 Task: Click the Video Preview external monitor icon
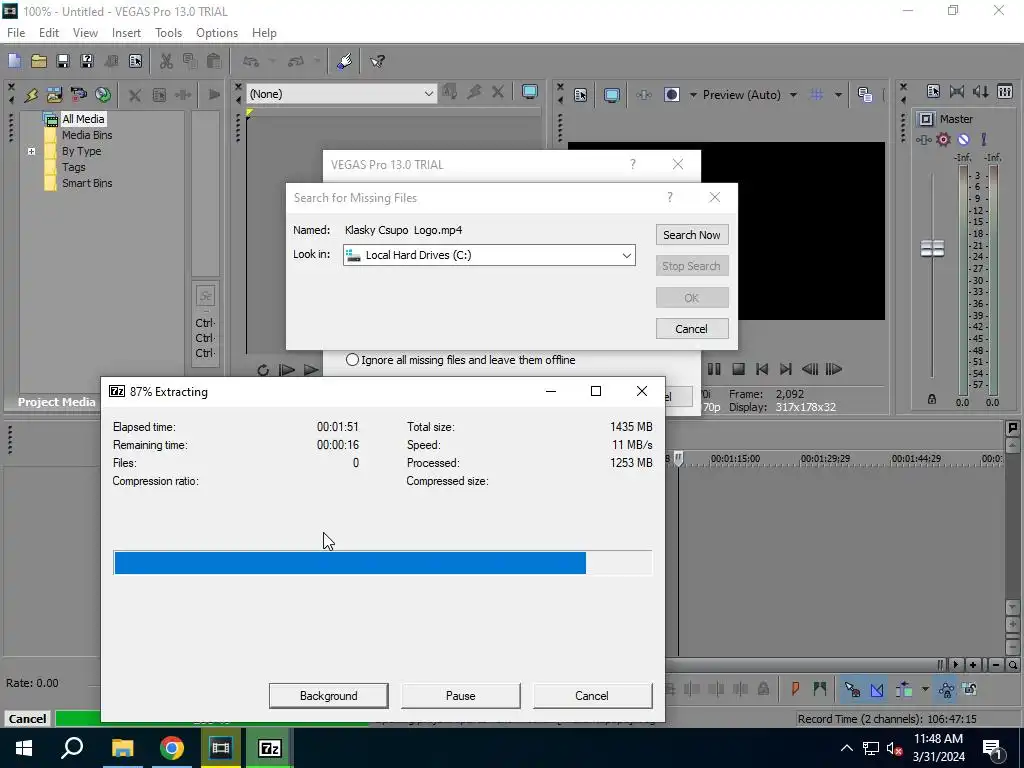click(x=611, y=95)
